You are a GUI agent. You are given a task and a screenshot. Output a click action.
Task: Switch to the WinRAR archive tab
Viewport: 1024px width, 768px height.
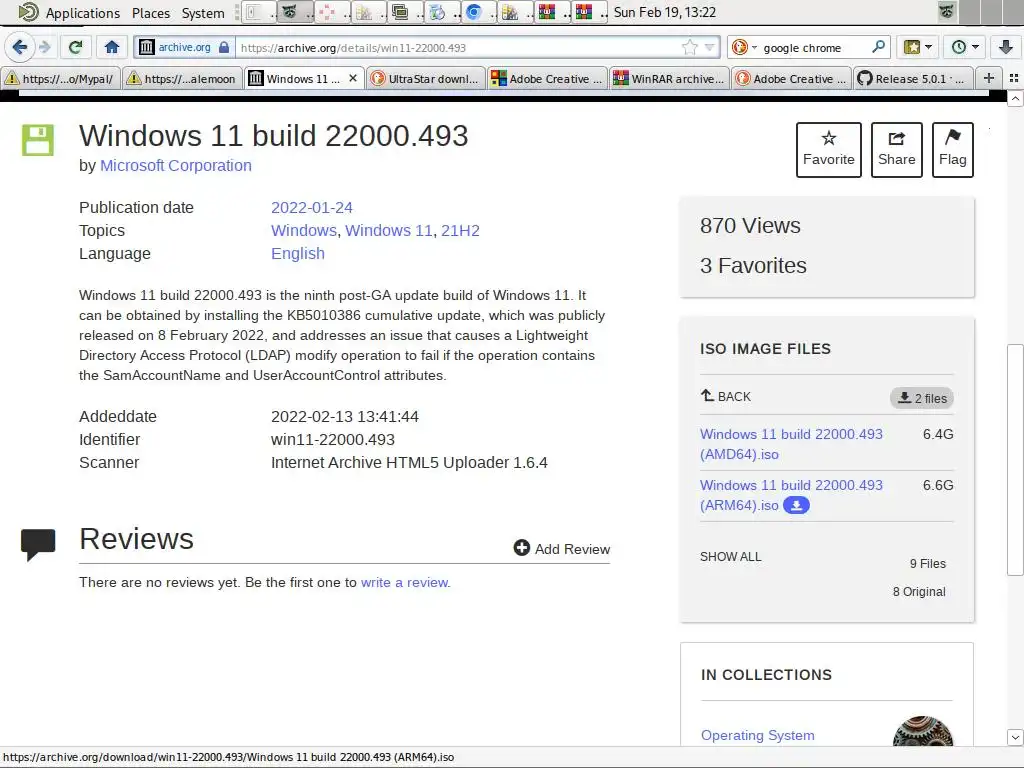point(669,78)
